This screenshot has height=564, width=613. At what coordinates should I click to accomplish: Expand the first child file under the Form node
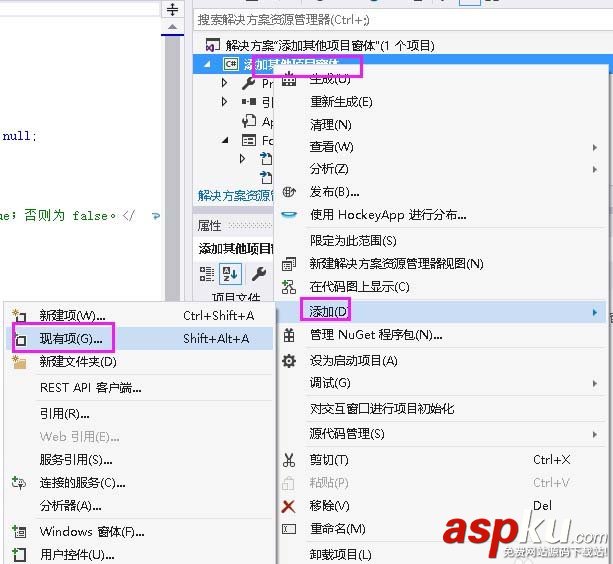coord(242,159)
